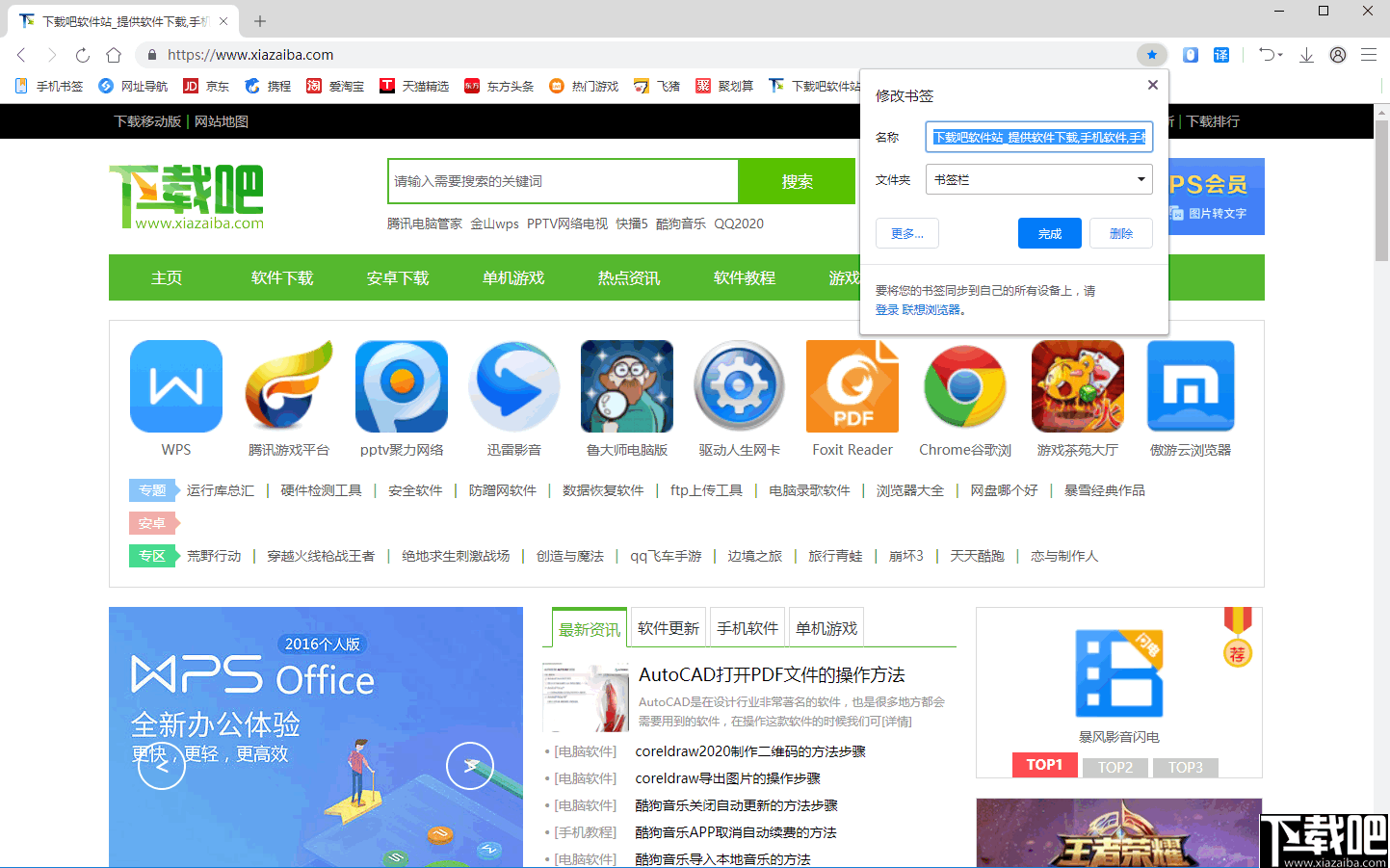Open the 运行库总汇 topic link
The height and width of the screenshot is (868, 1390).
coord(221,490)
